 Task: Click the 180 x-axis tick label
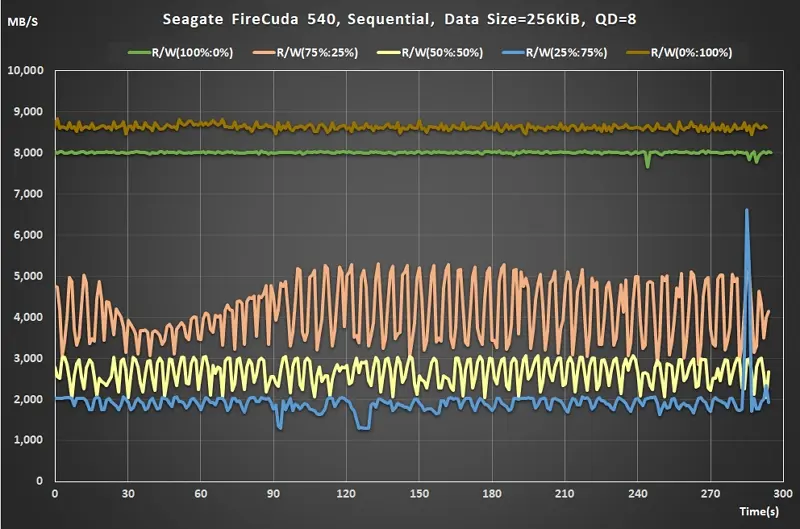[492, 494]
